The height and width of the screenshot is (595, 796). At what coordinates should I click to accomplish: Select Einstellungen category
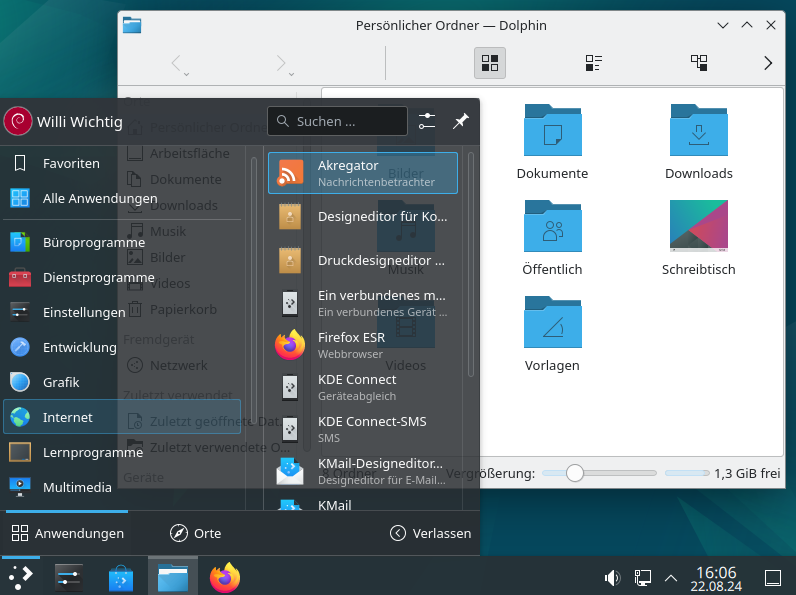pyautogui.click(x=122, y=312)
